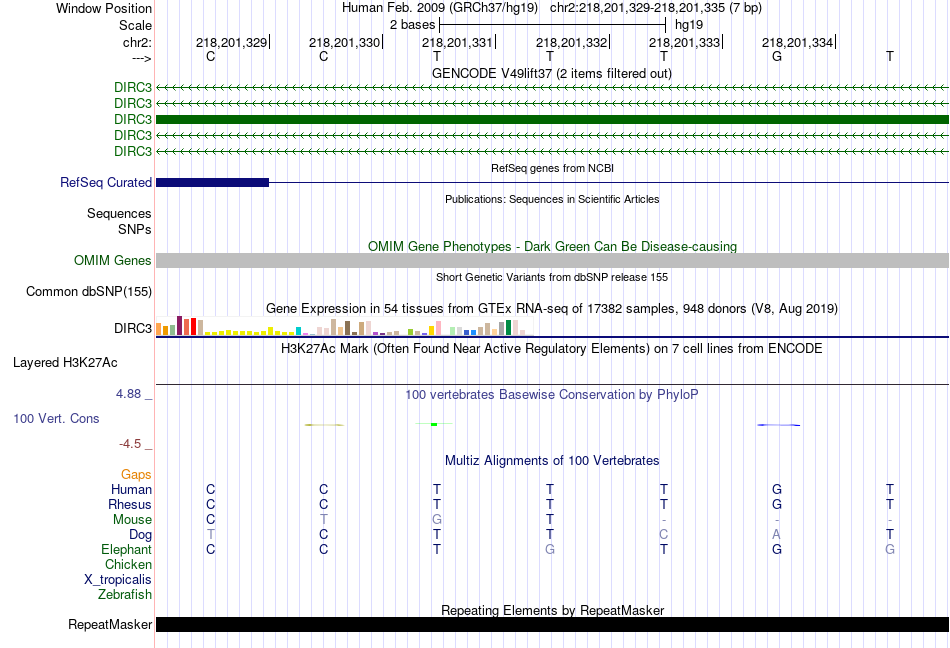950x648 pixels.
Task: Click the 'chr2:218,201,329-218,201,335 (7 bp)' range text
Action: point(656,8)
